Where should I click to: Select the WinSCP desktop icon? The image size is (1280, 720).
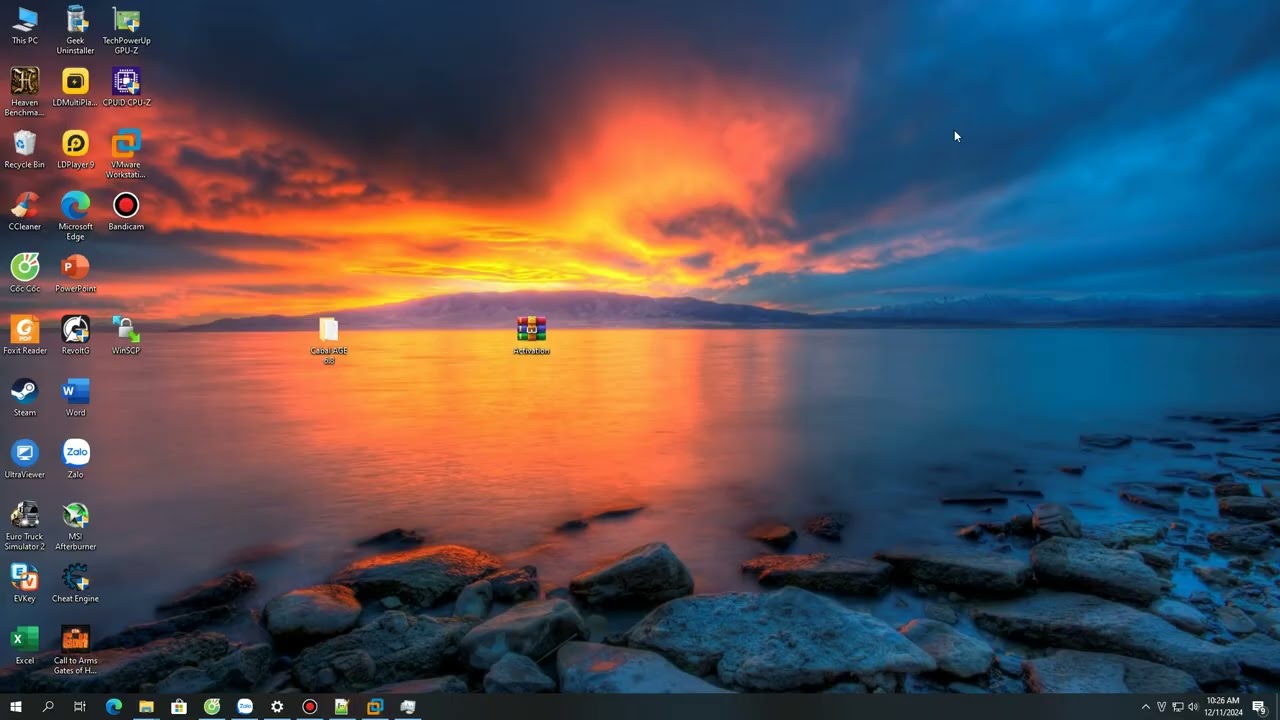(x=126, y=336)
